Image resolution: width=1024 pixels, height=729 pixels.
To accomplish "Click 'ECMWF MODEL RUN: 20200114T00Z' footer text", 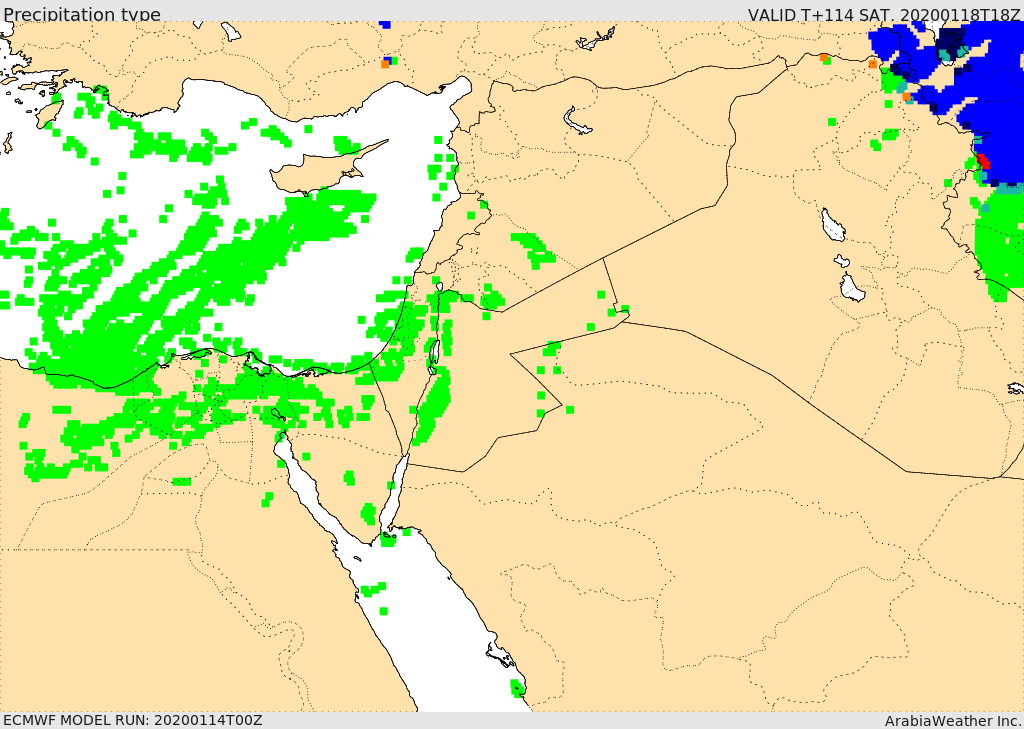I will click(133, 720).
